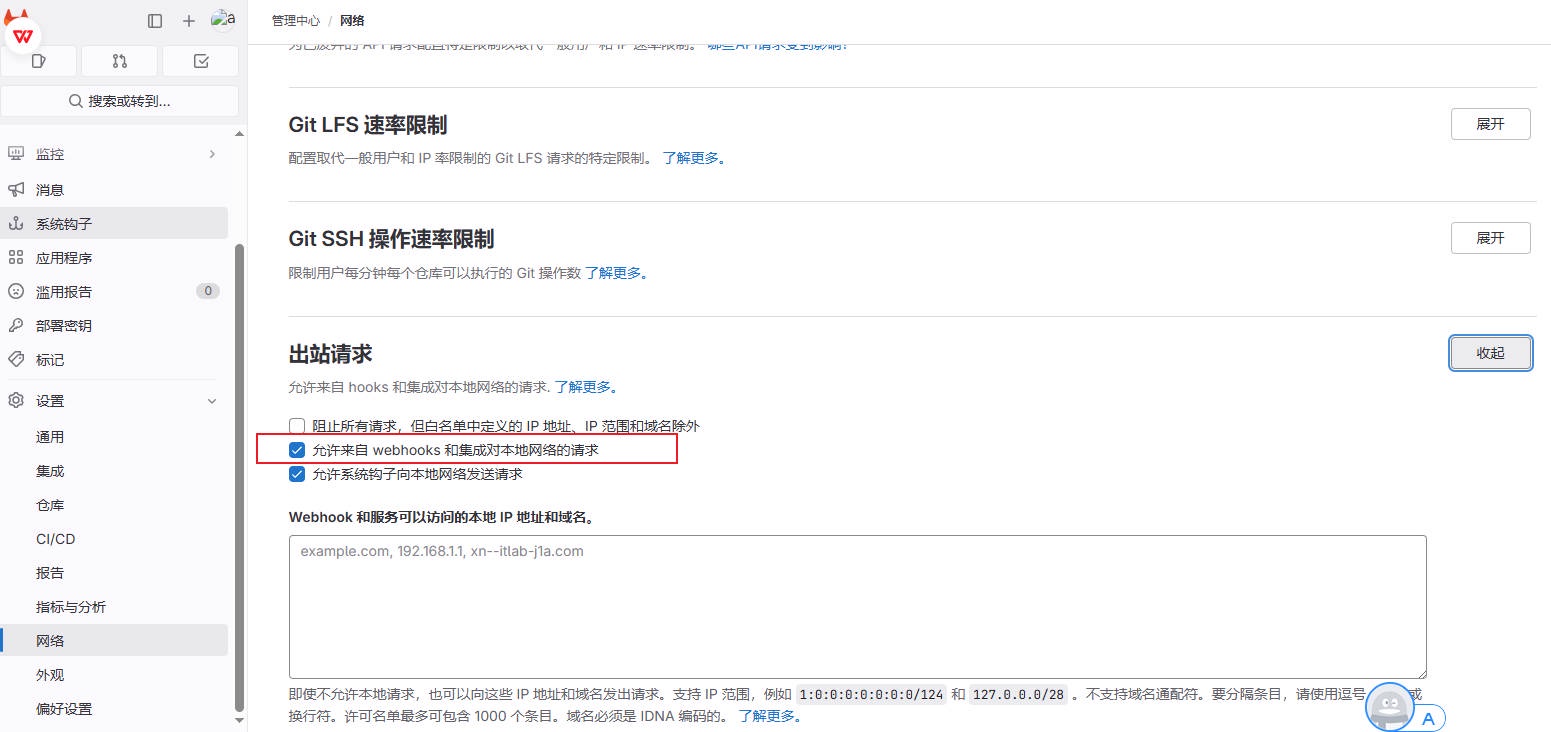This screenshot has height=732, width=1551.
Task: Click the plus create new icon
Action: pos(189,20)
